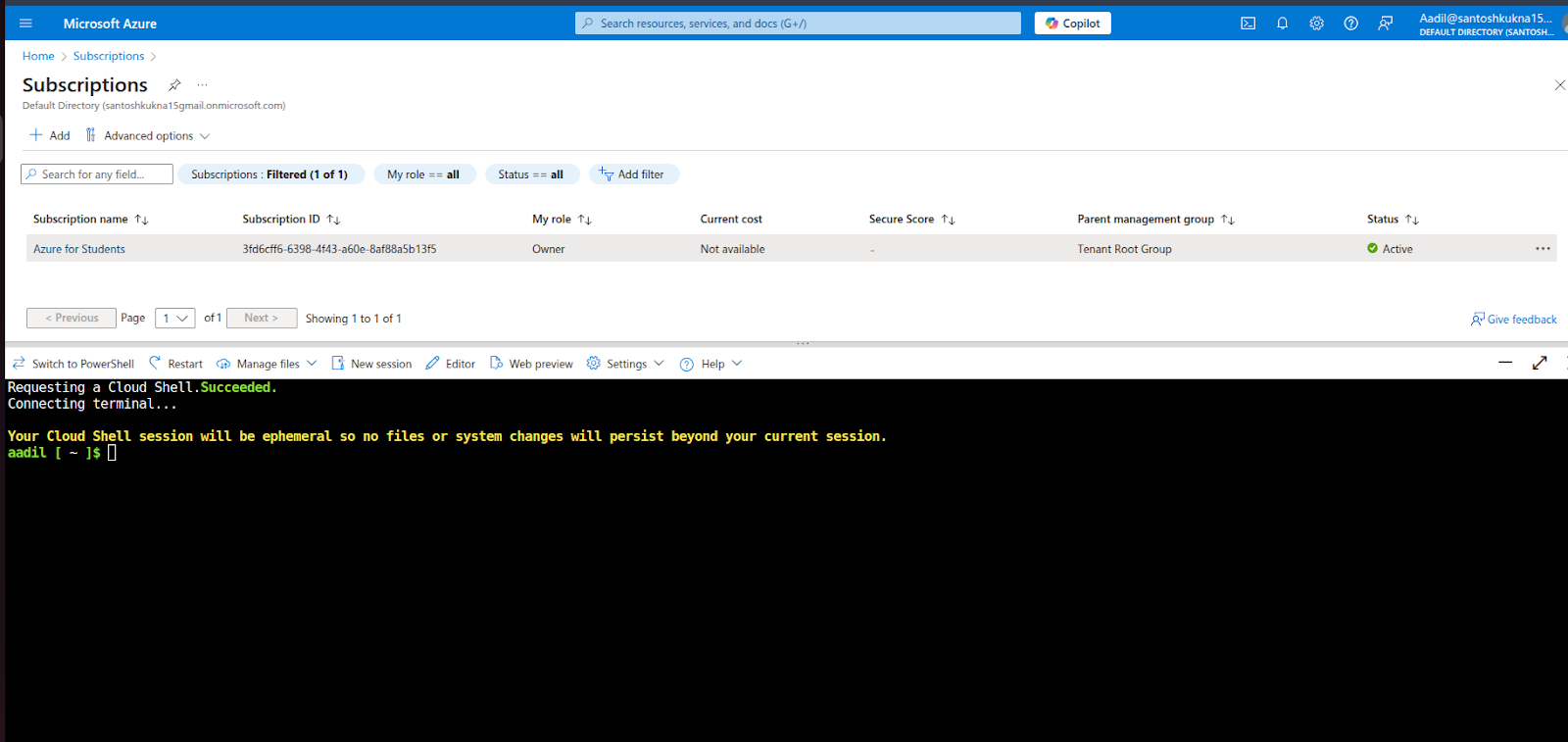Click Give feedback link
Viewport: 1568px width, 742px height.
click(1513, 320)
